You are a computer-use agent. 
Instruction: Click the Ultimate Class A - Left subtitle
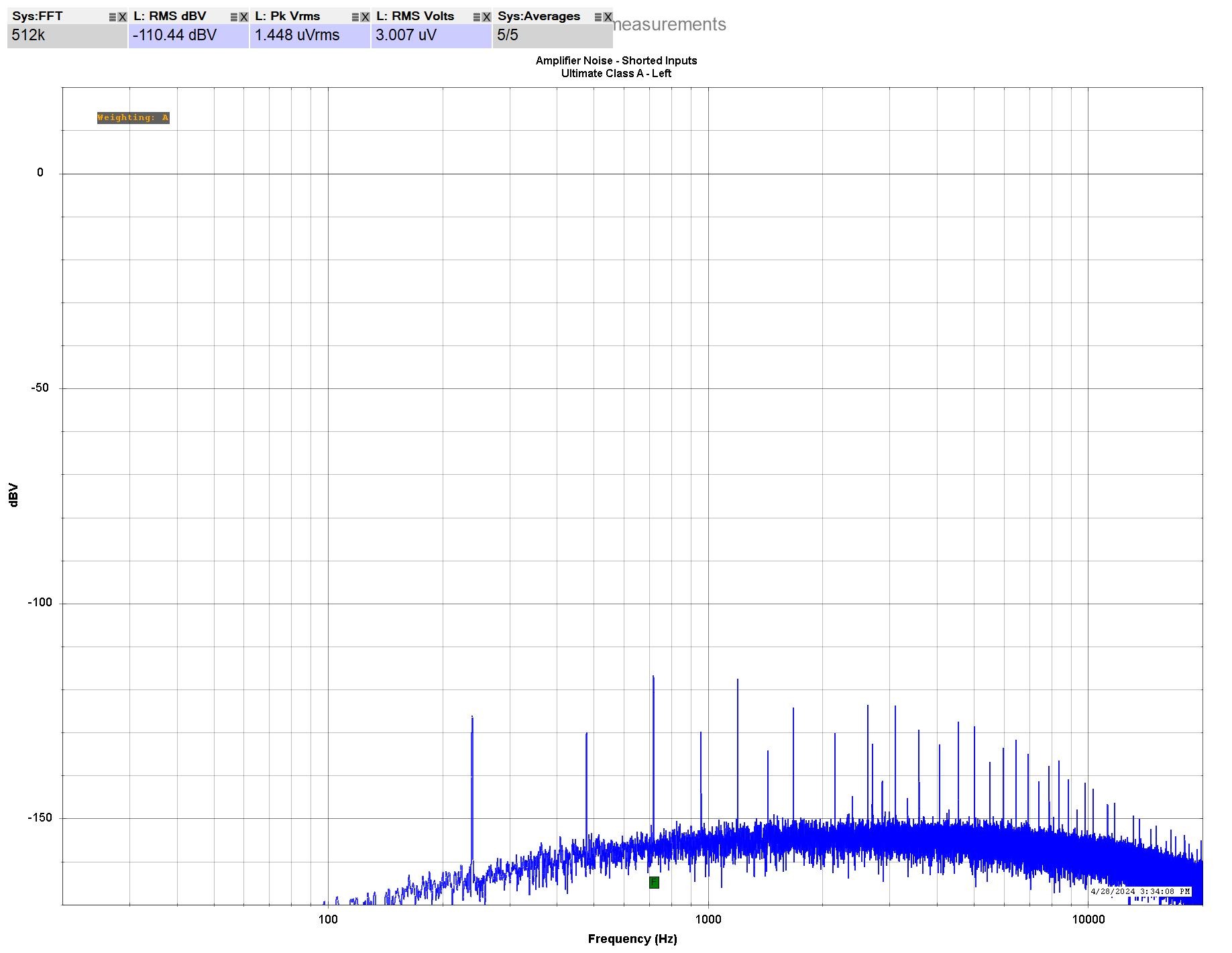point(616,73)
